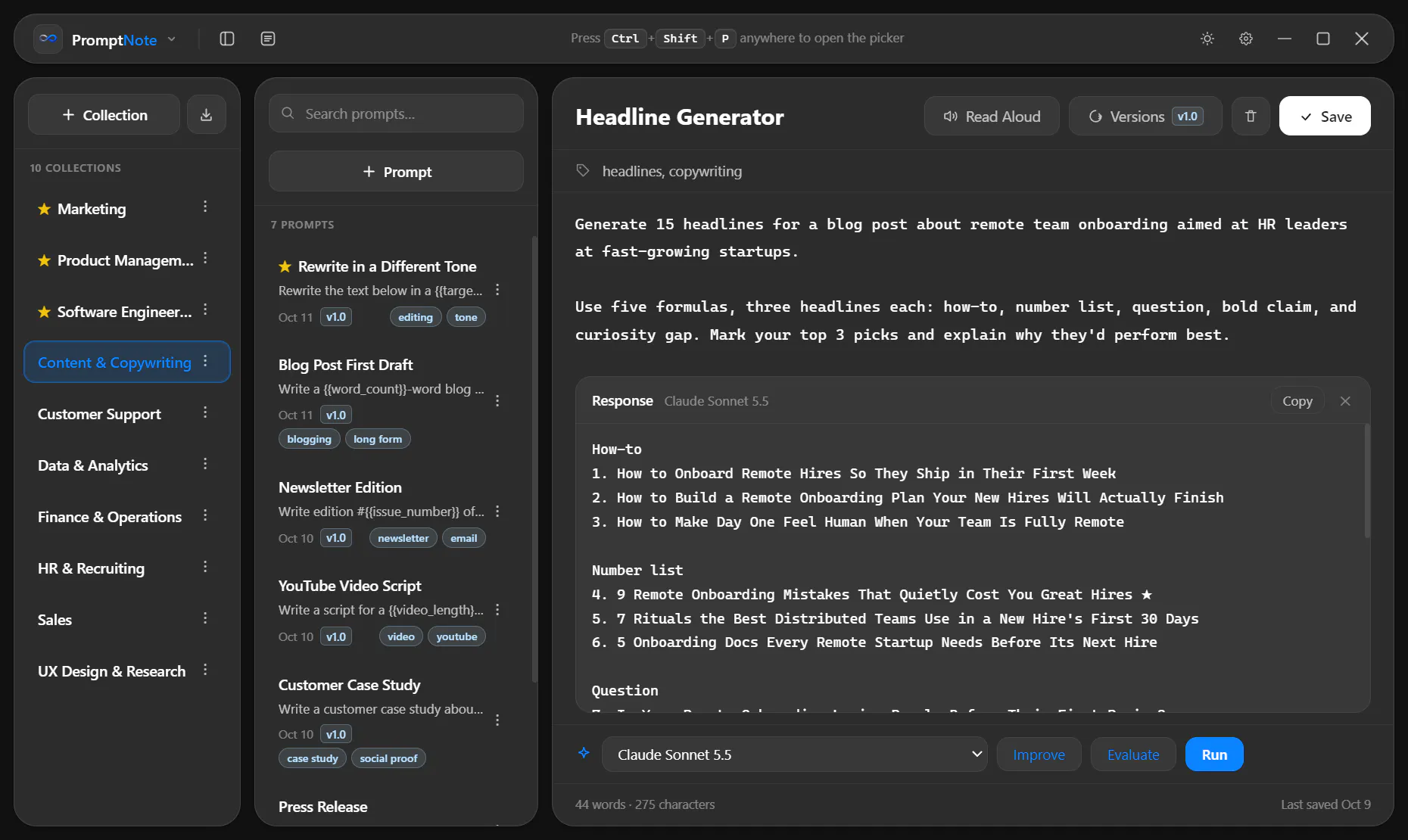
Task: Click the Improve button
Action: click(x=1039, y=754)
